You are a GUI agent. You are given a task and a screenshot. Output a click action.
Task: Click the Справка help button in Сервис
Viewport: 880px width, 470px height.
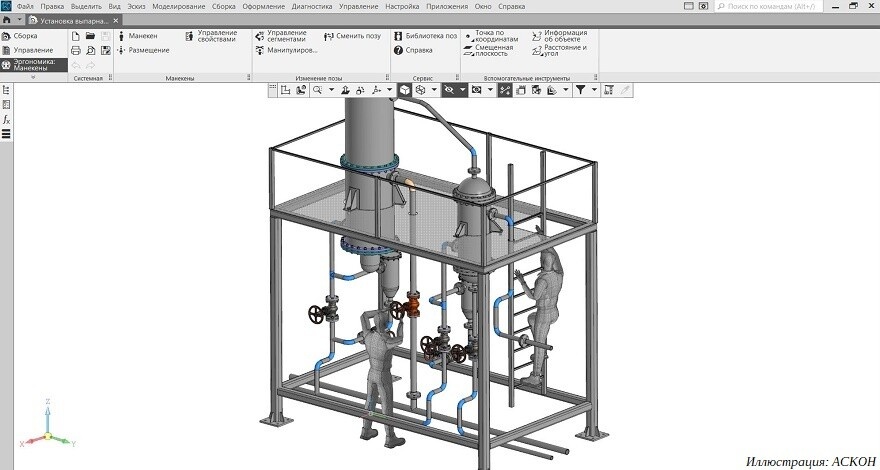(413, 51)
